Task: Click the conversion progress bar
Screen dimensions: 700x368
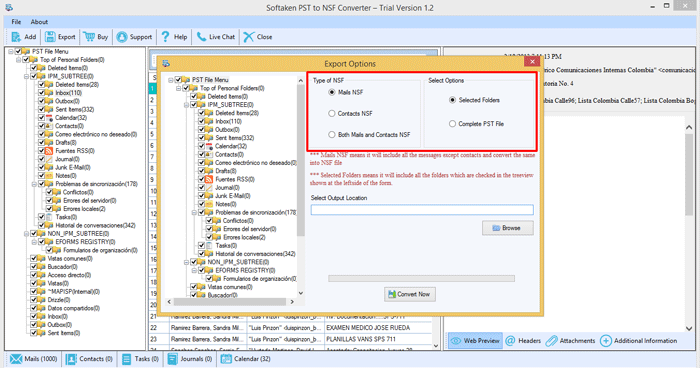Action: 421,278
